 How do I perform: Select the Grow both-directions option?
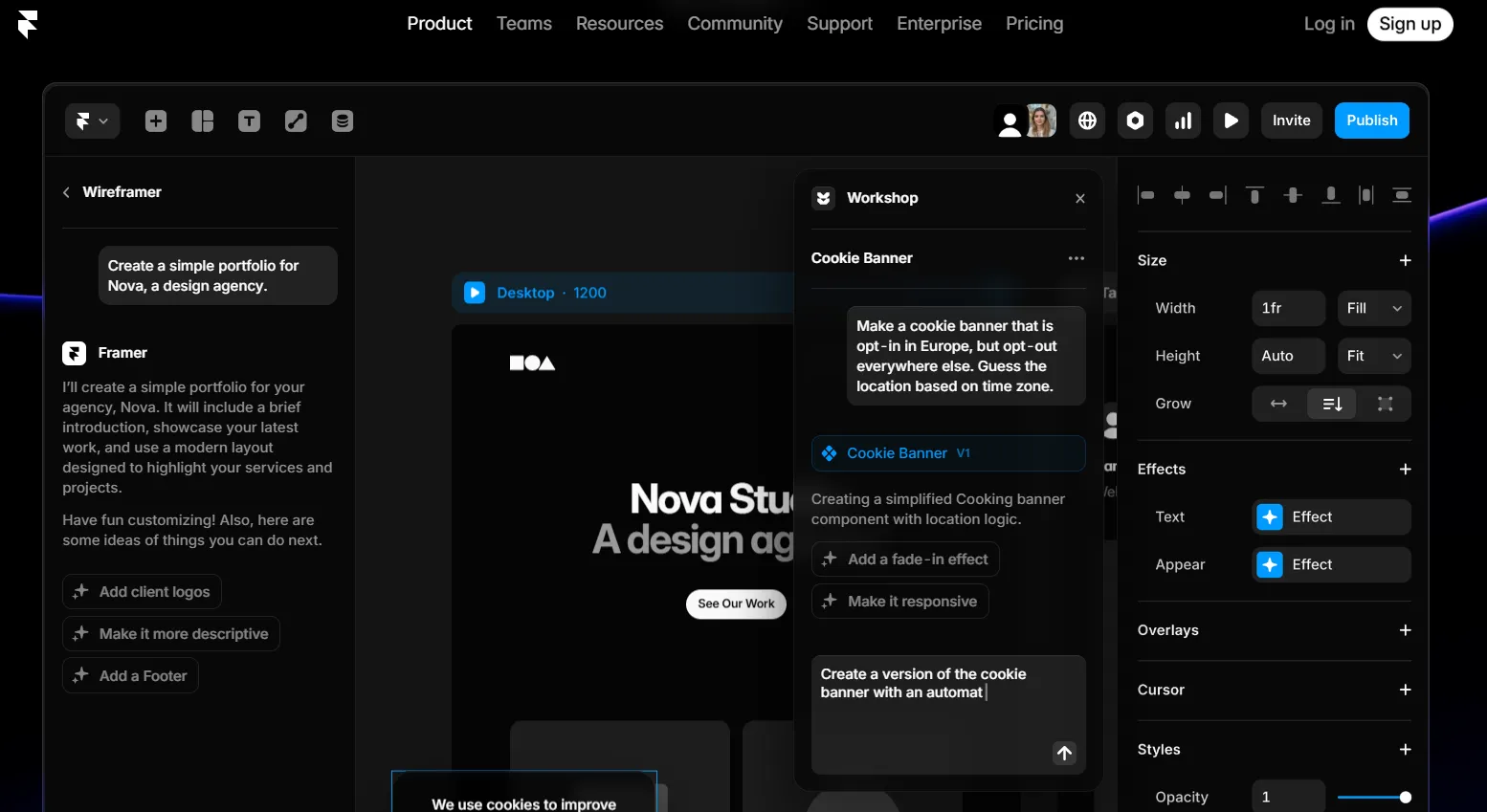(1385, 404)
